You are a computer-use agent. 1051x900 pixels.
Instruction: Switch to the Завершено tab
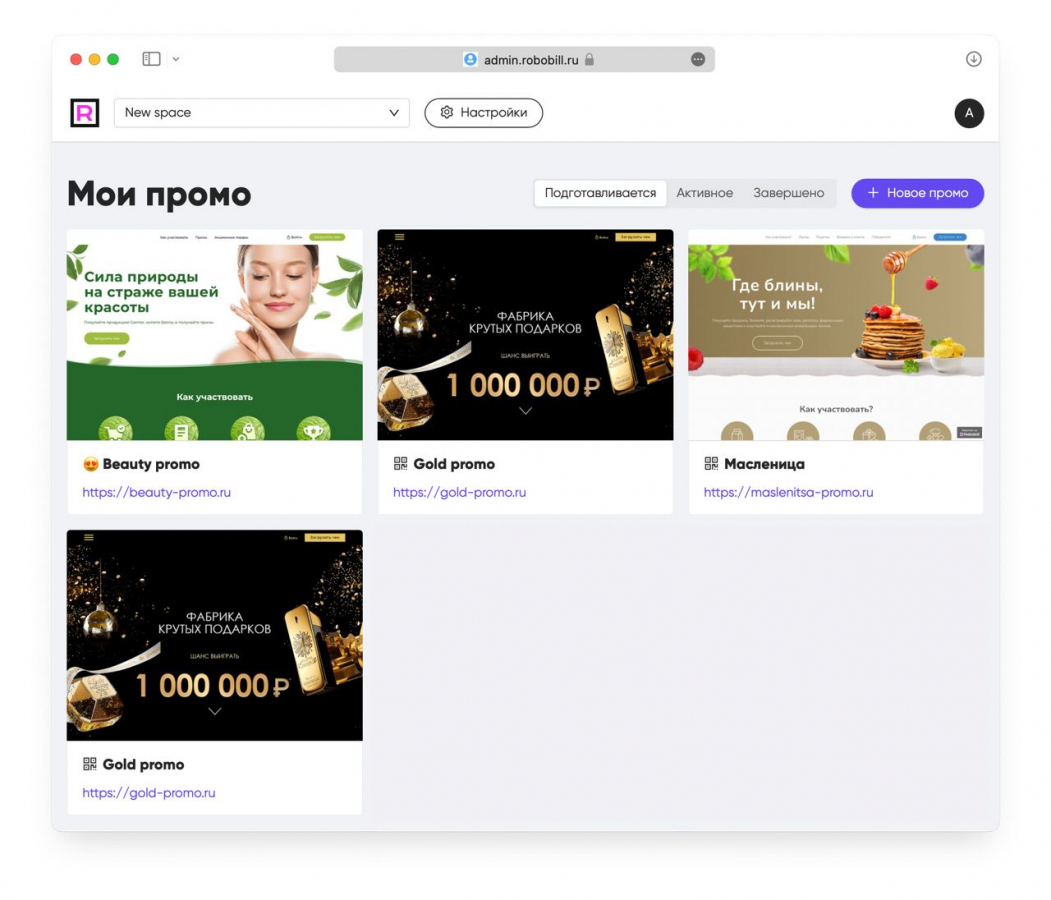pyautogui.click(x=788, y=193)
